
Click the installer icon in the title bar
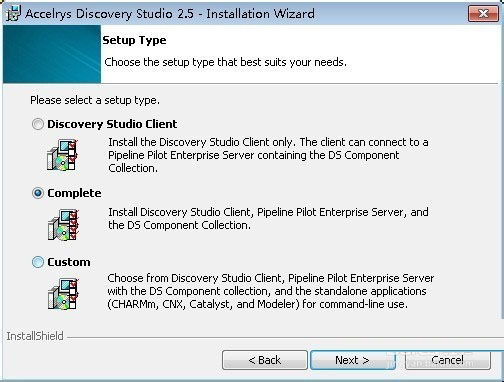[x=13, y=13]
